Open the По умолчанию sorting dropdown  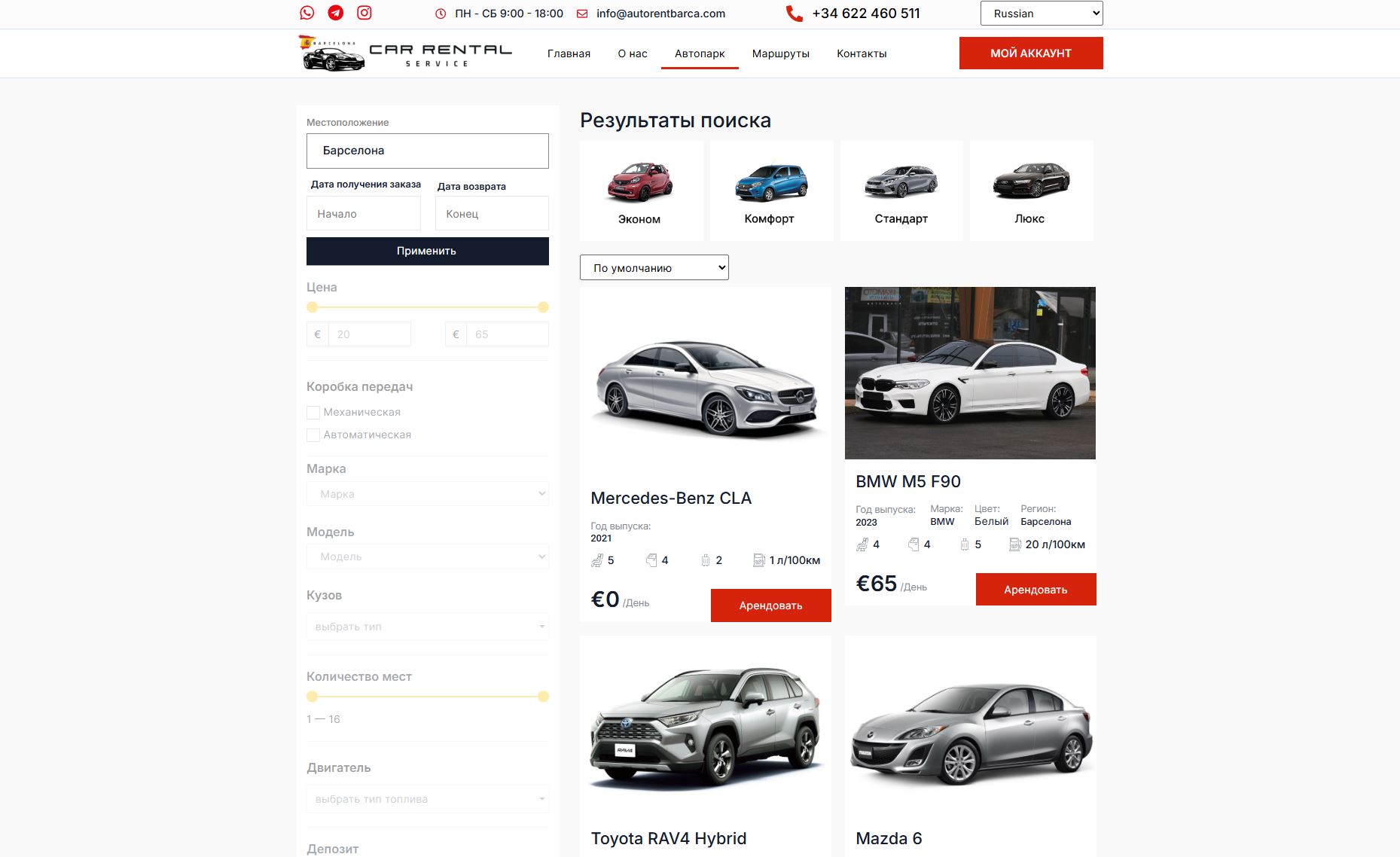click(654, 267)
